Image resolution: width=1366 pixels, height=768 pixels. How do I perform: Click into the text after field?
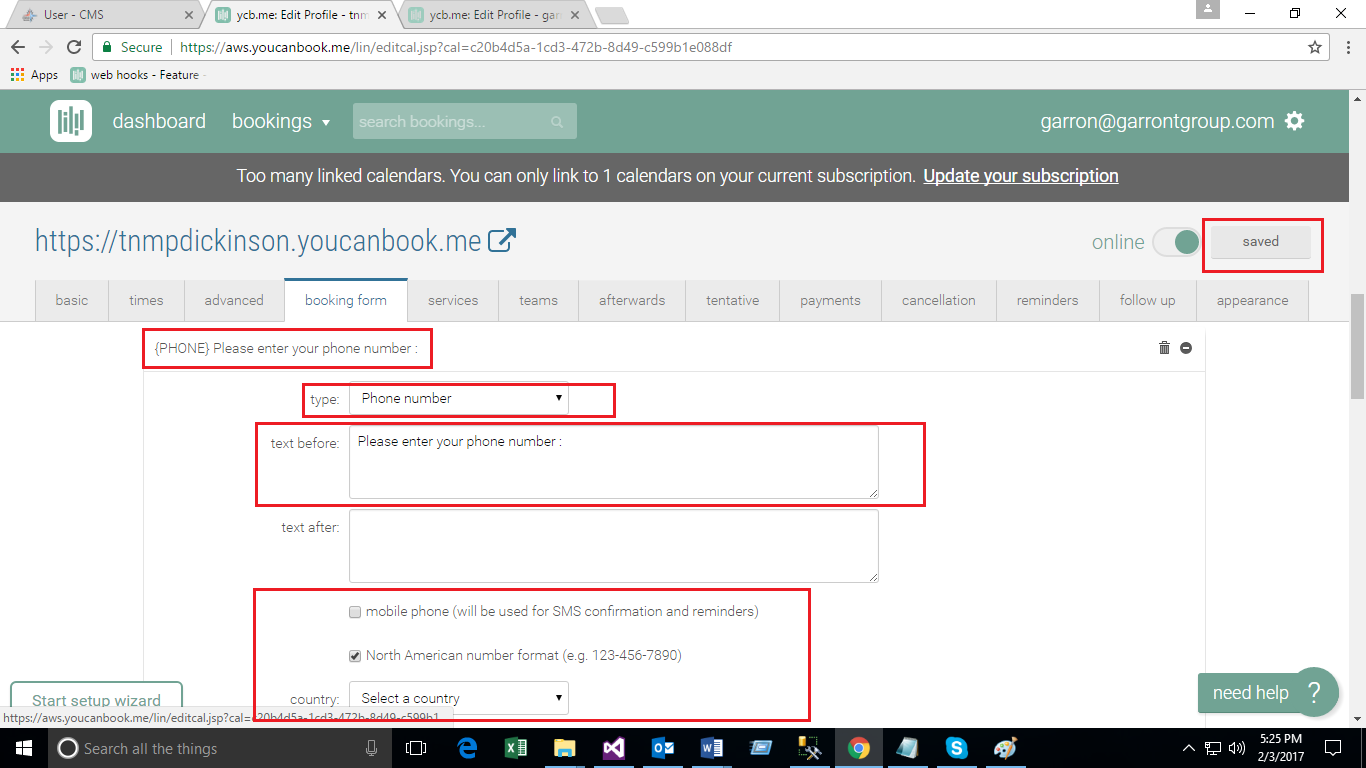613,546
